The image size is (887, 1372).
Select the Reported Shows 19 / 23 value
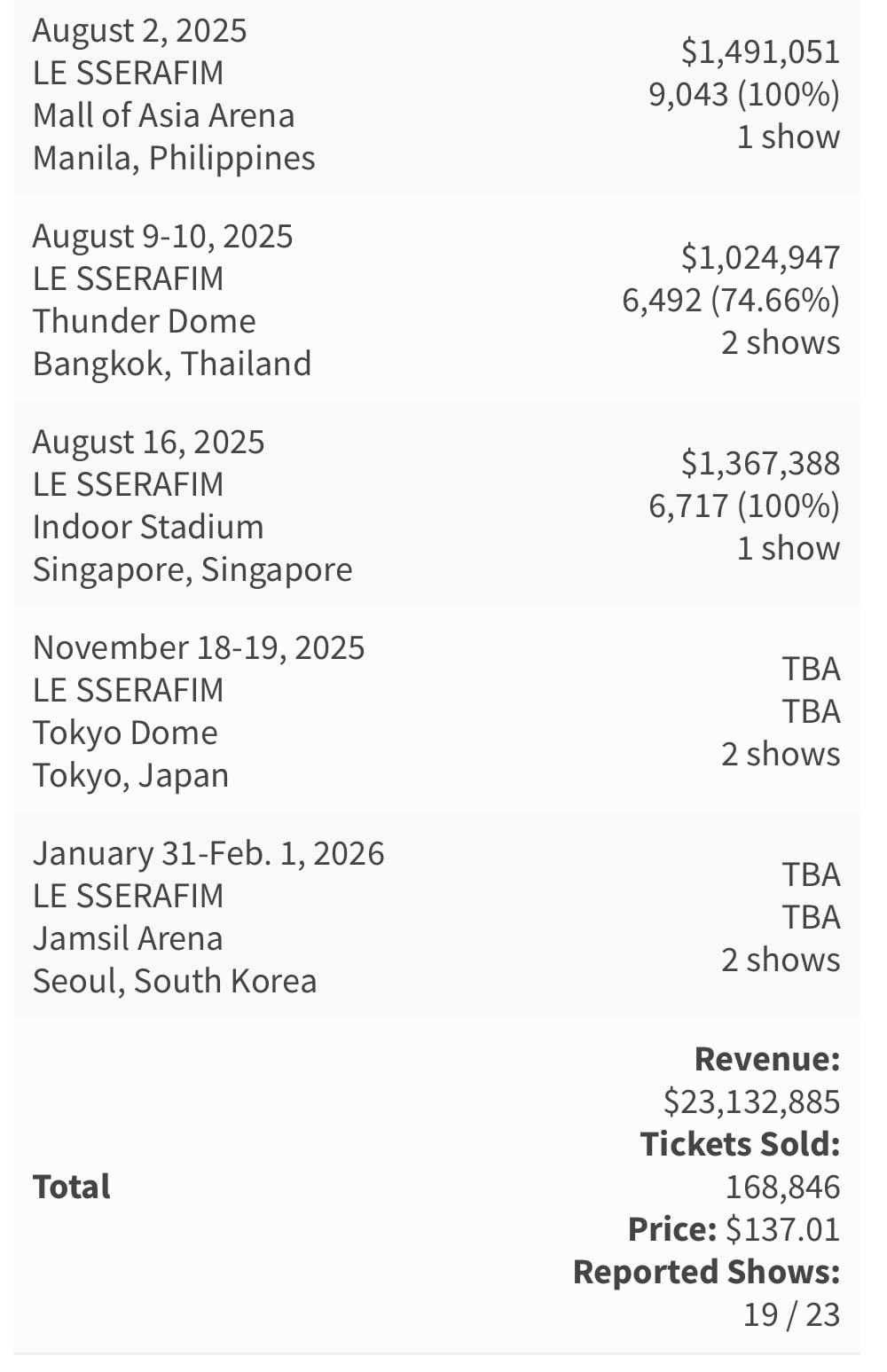click(x=791, y=1315)
